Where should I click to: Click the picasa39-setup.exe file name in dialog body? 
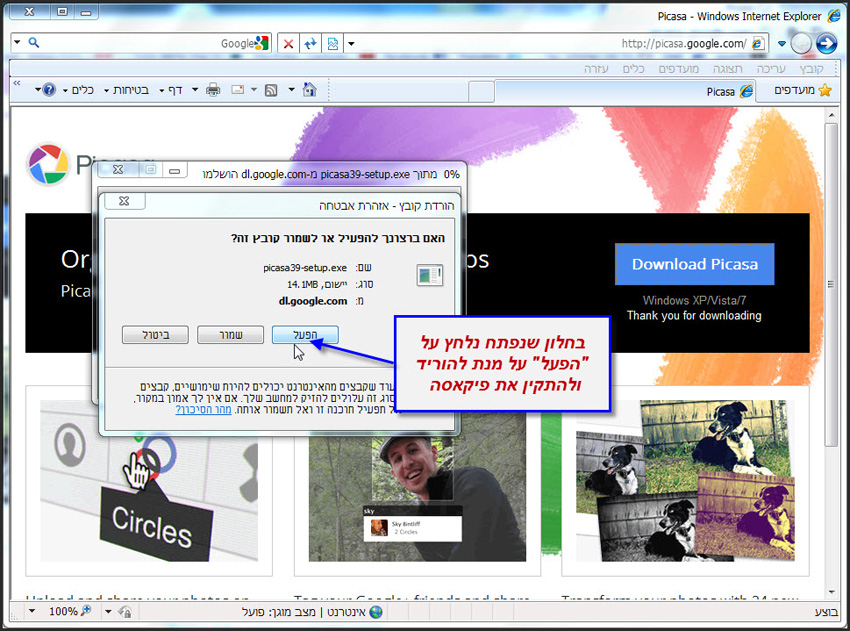[305, 268]
